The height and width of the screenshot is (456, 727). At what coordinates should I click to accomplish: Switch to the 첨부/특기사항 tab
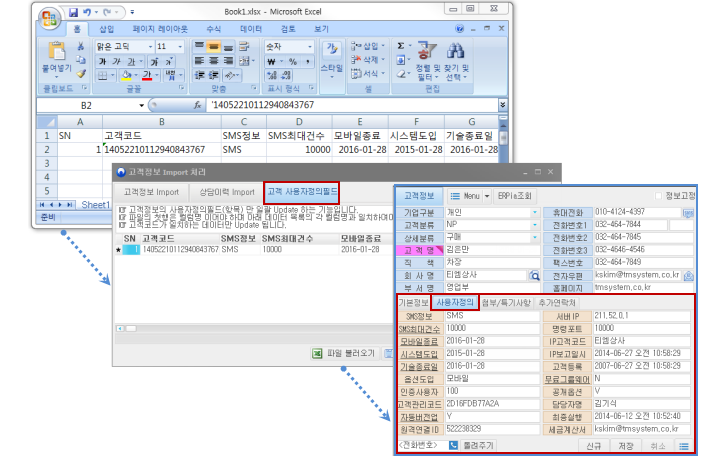click(506, 303)
